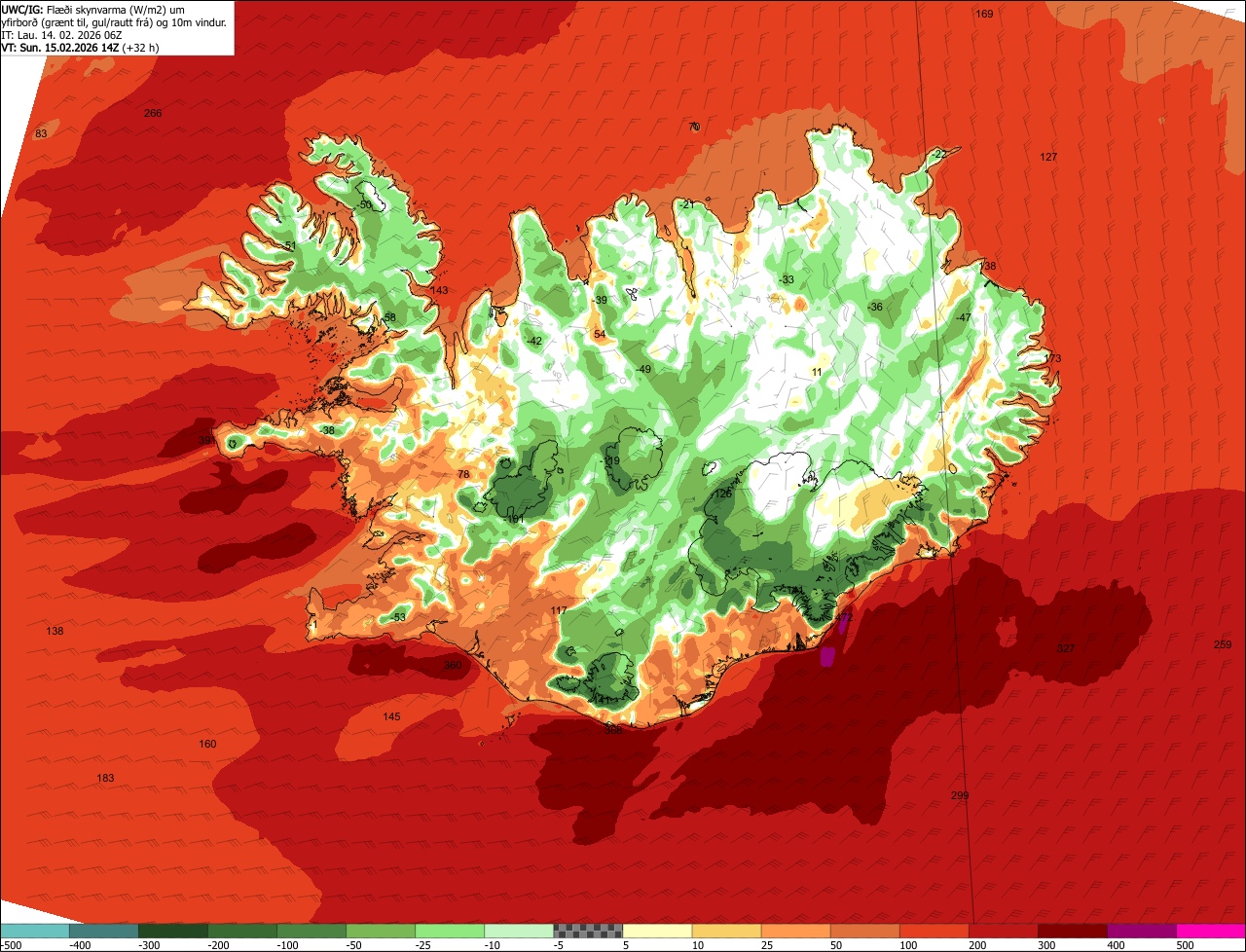Screen dimensions: 1246x952
Task: Click the 259 value at the right edge
Action: (1223, 644)
